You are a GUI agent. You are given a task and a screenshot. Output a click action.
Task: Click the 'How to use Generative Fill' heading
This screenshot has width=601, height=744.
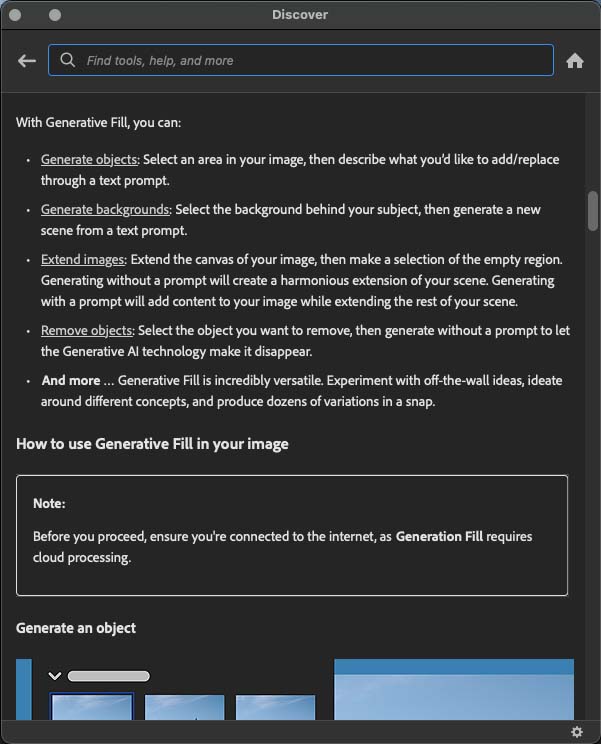pos(152,444)
